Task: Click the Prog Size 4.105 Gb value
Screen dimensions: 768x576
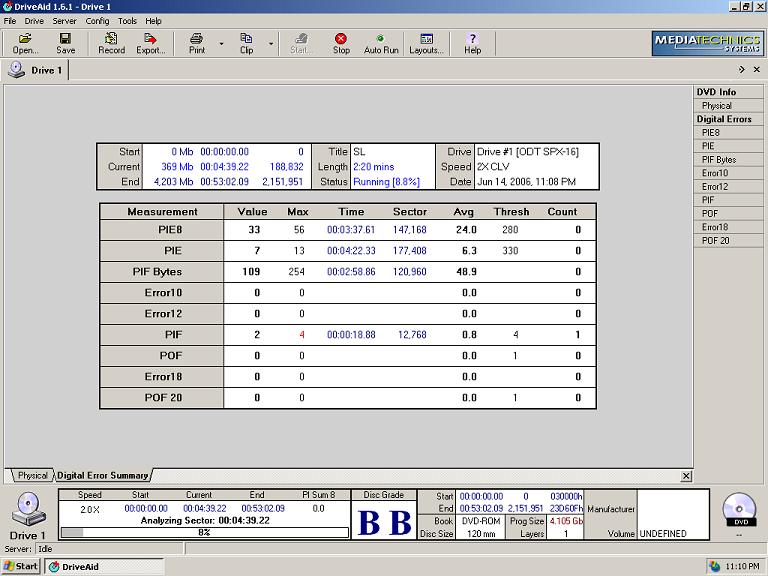Action: click(x=566, y=521)
